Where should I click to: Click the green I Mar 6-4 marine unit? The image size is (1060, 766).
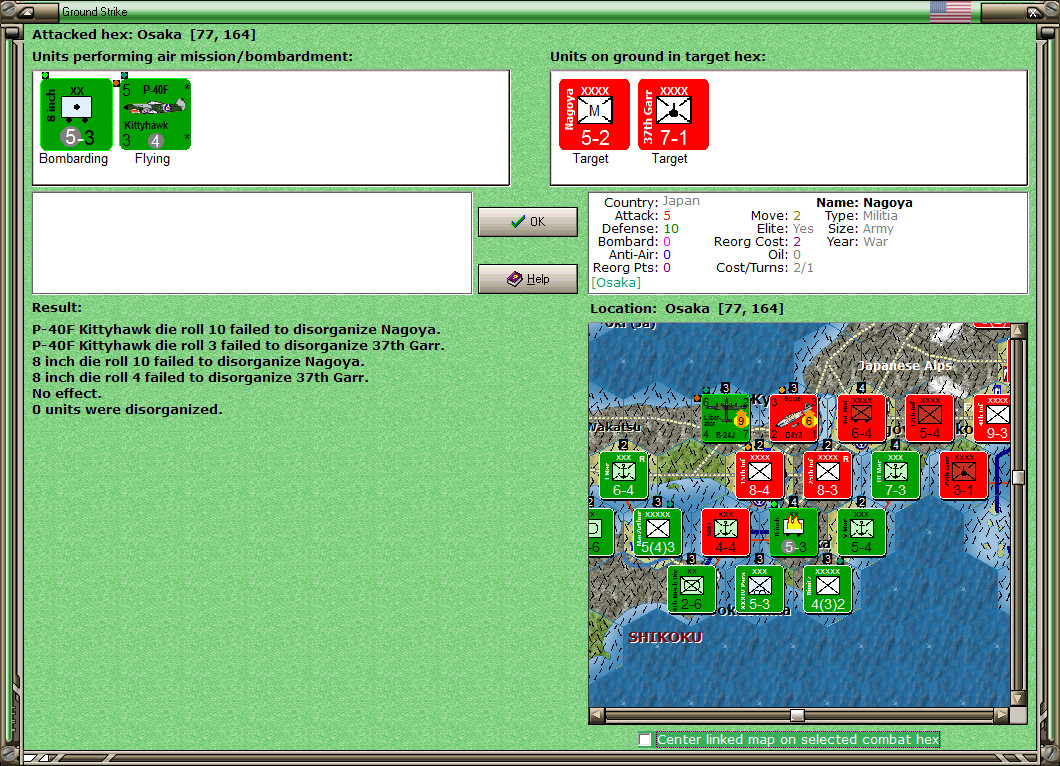[623, 475]
